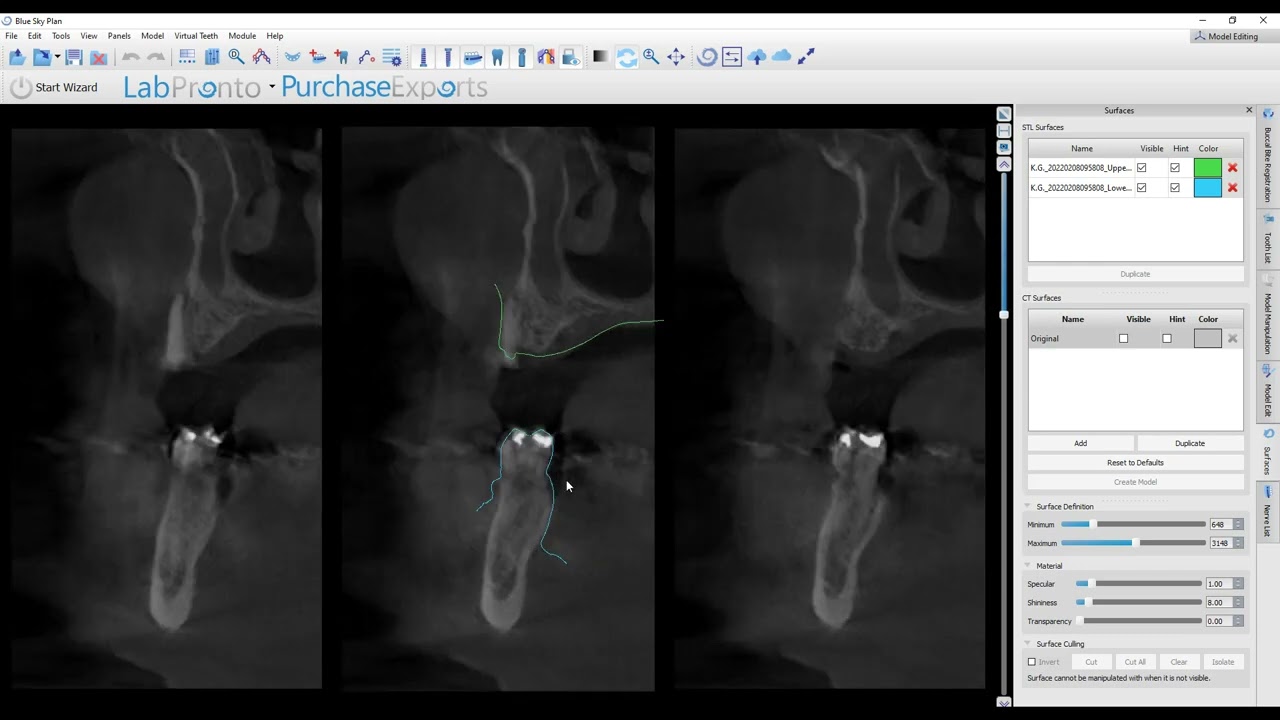The width and height of the screenshot is (1280, 720).
Task: Click the panoramic curve drawing icon
Action: (261, 57)
